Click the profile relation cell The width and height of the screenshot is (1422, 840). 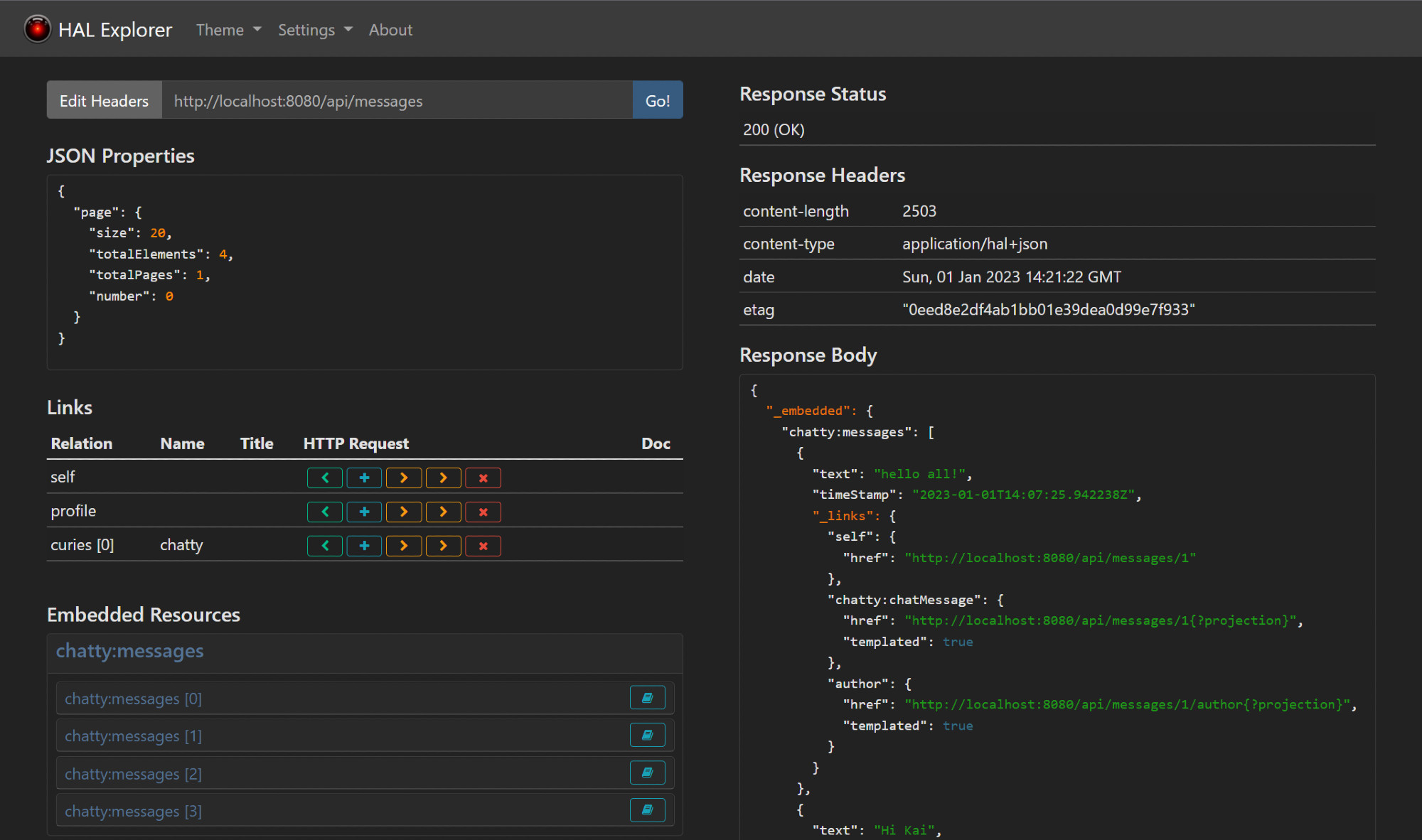coord(73,511)
